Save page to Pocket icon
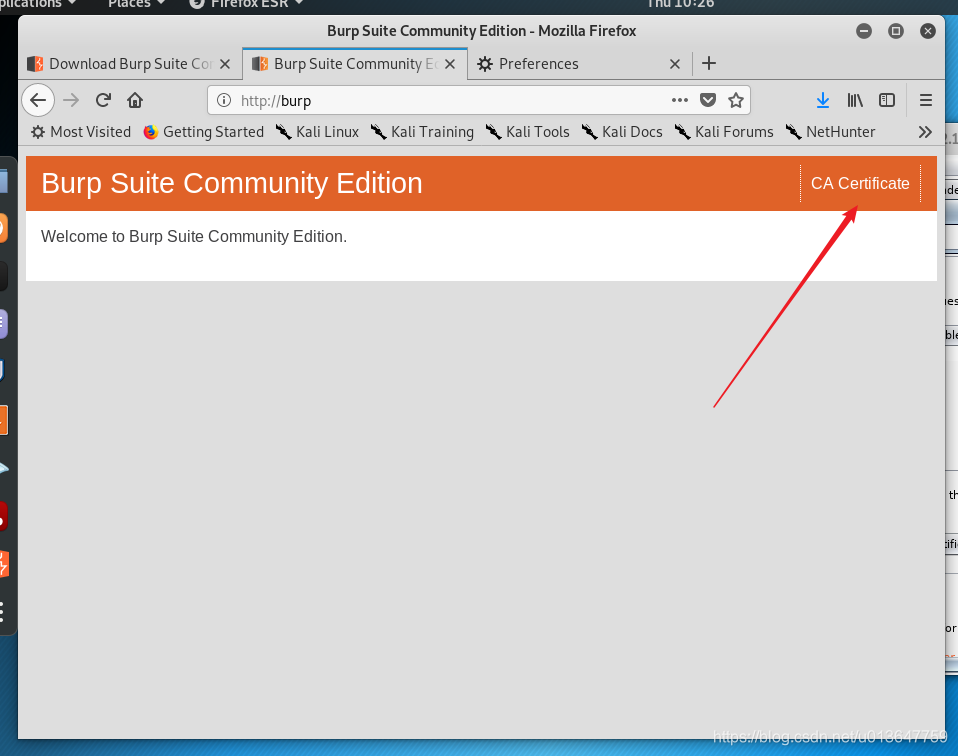 [x=708, y=100]
